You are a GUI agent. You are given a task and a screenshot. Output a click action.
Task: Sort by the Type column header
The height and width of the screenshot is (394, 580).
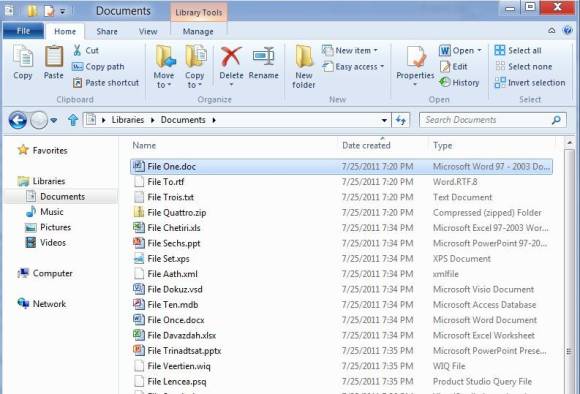(443, 145)
